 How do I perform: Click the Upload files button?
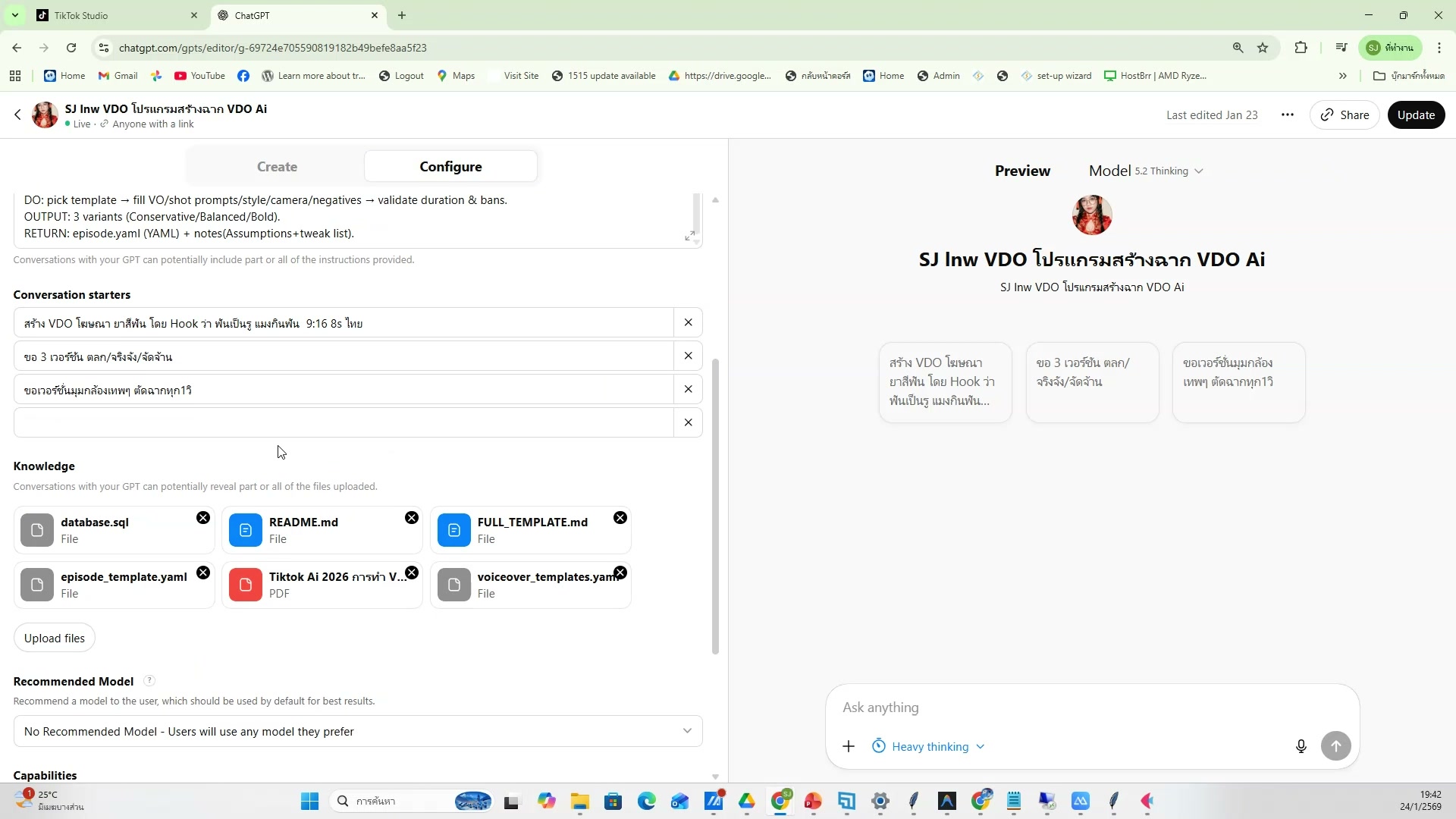[x=54, y=639]
